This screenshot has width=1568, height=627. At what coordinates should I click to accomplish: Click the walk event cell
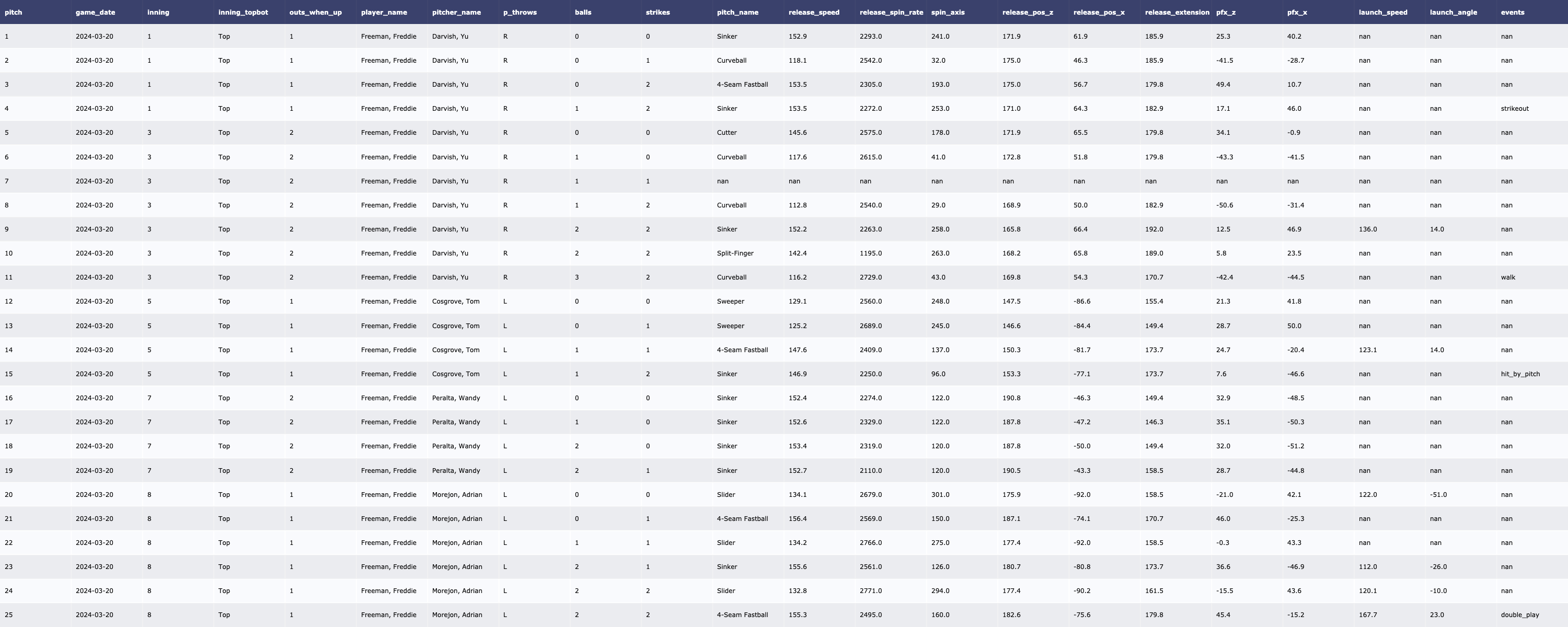[1508, 277]
